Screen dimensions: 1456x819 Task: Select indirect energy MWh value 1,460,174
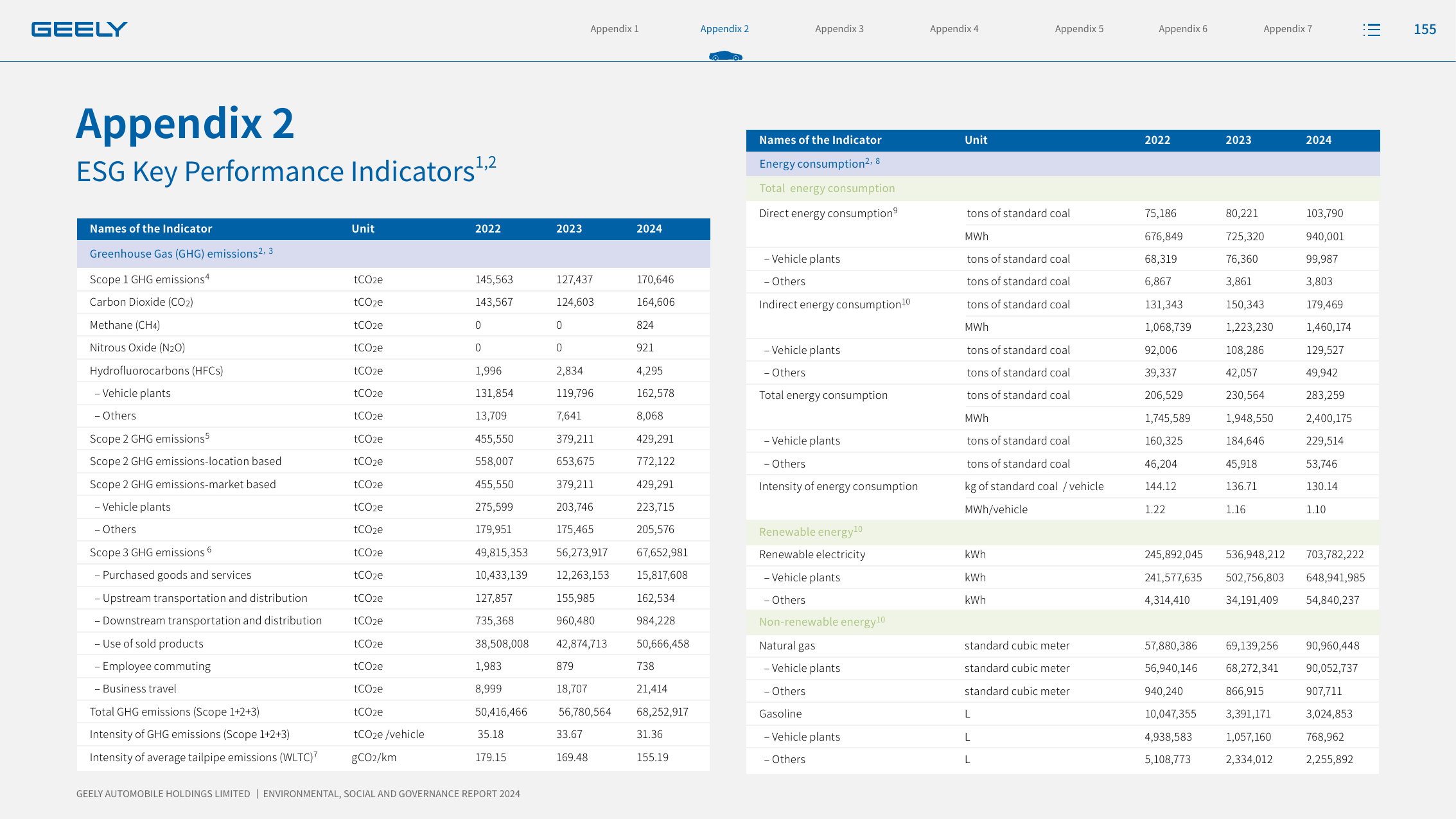click(1328, 327)
